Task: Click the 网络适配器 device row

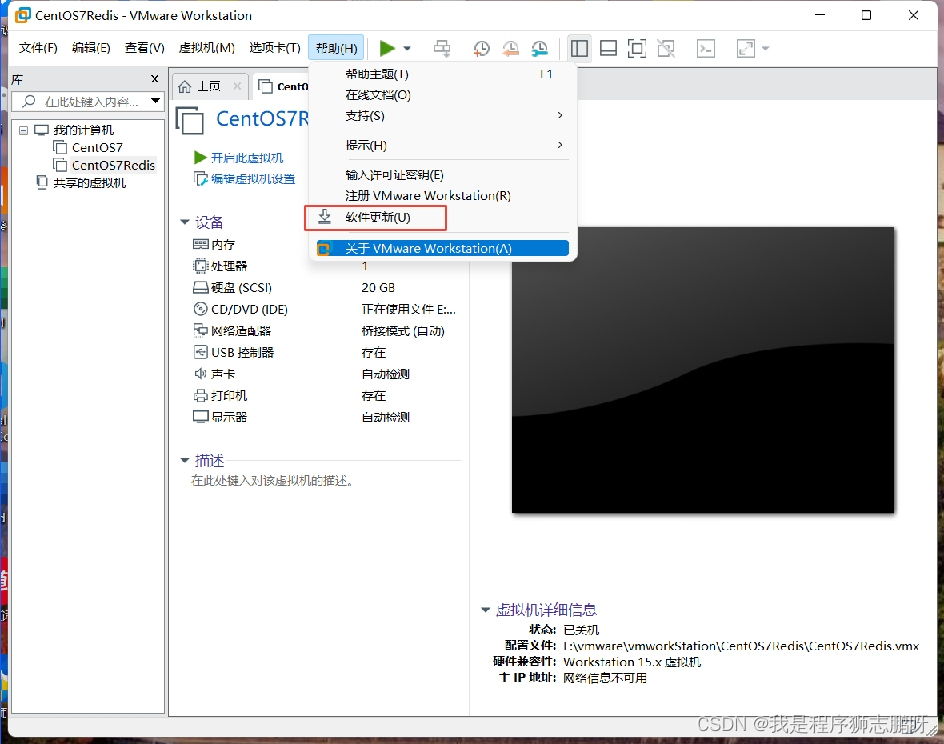Action: coord(232,331)
